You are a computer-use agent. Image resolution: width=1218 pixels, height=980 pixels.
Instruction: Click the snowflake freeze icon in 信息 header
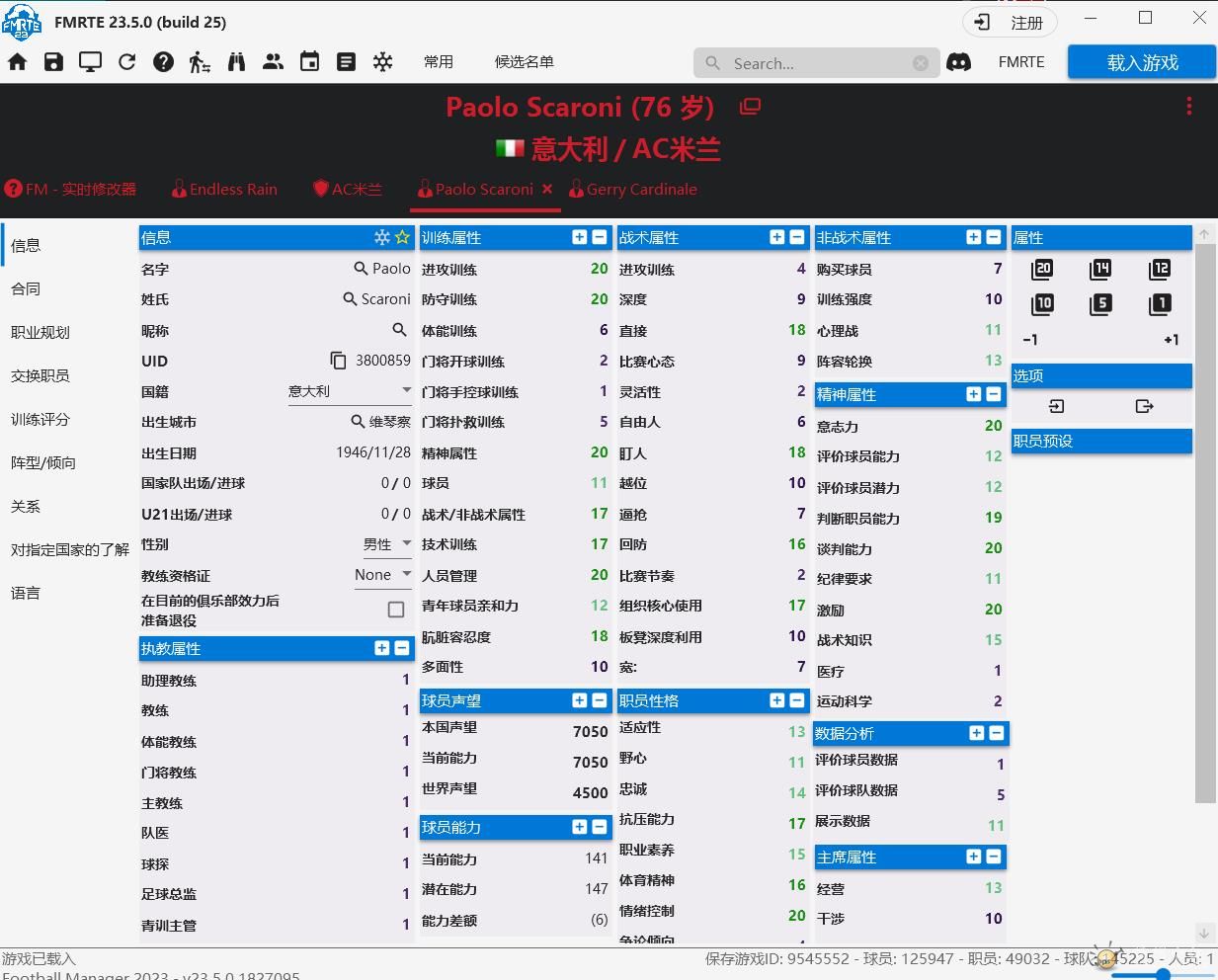pyautogui.click(x=382, y=237)
